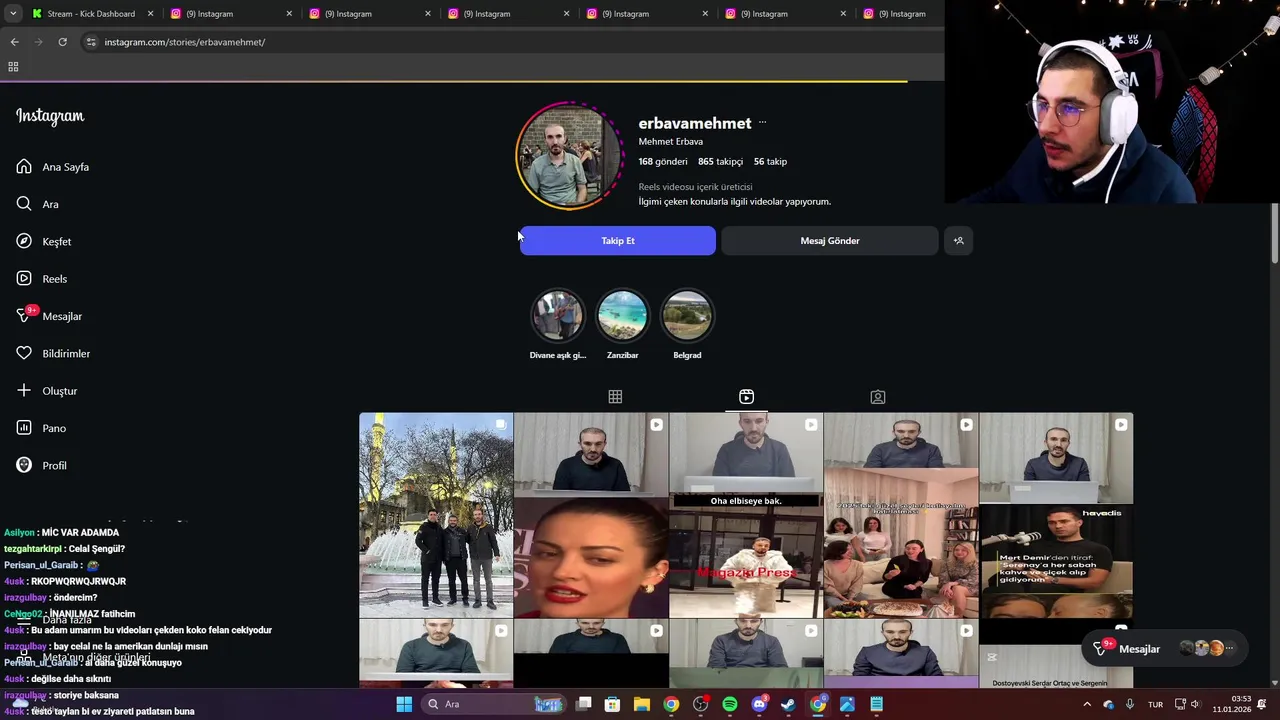Open Reels from the sidebar
Screen dimensions: 1280x720
point(41,279)
